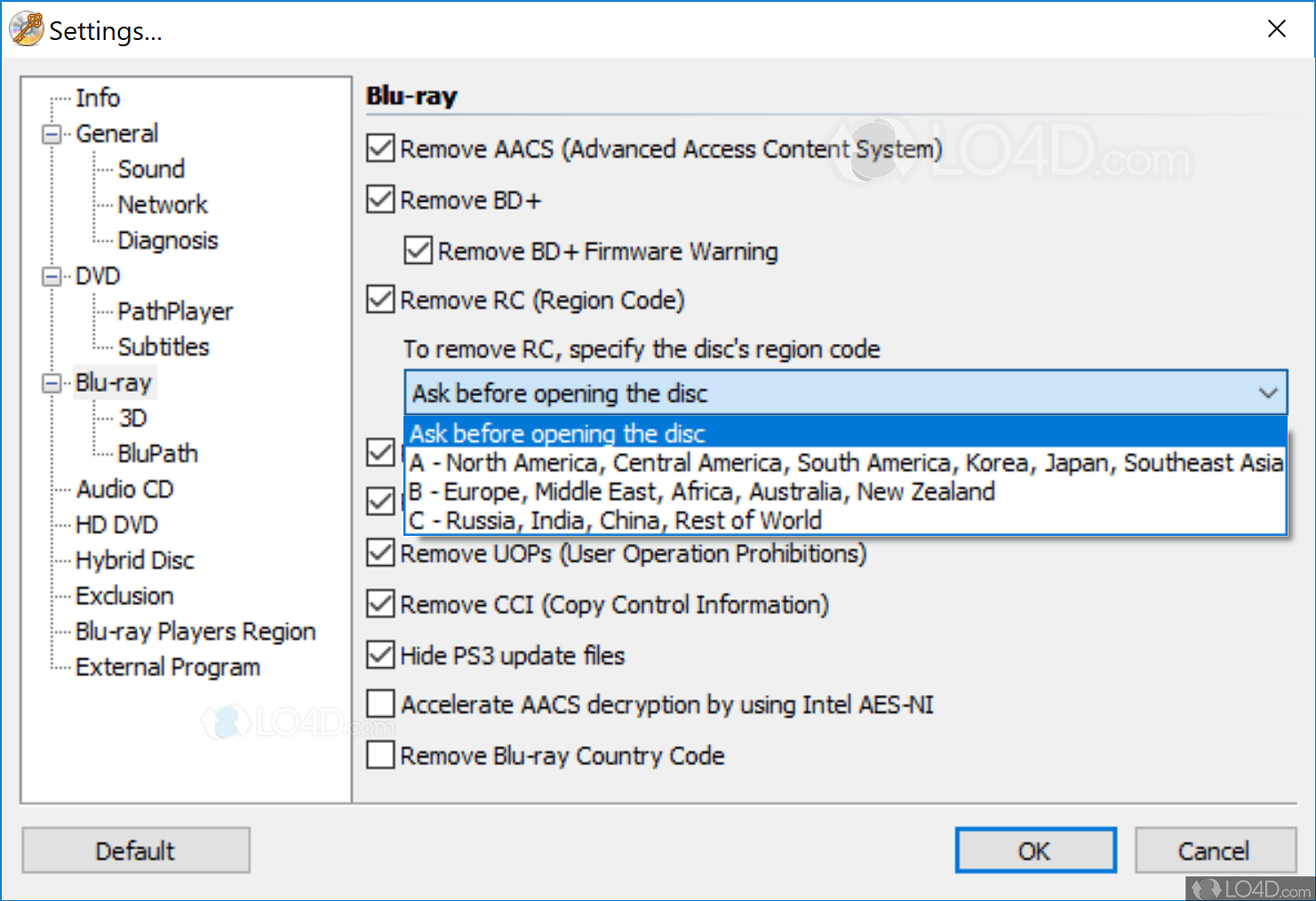Collapse the General tree node
The height and width of the screenshot is (901, 1316).
pos(52,134)
